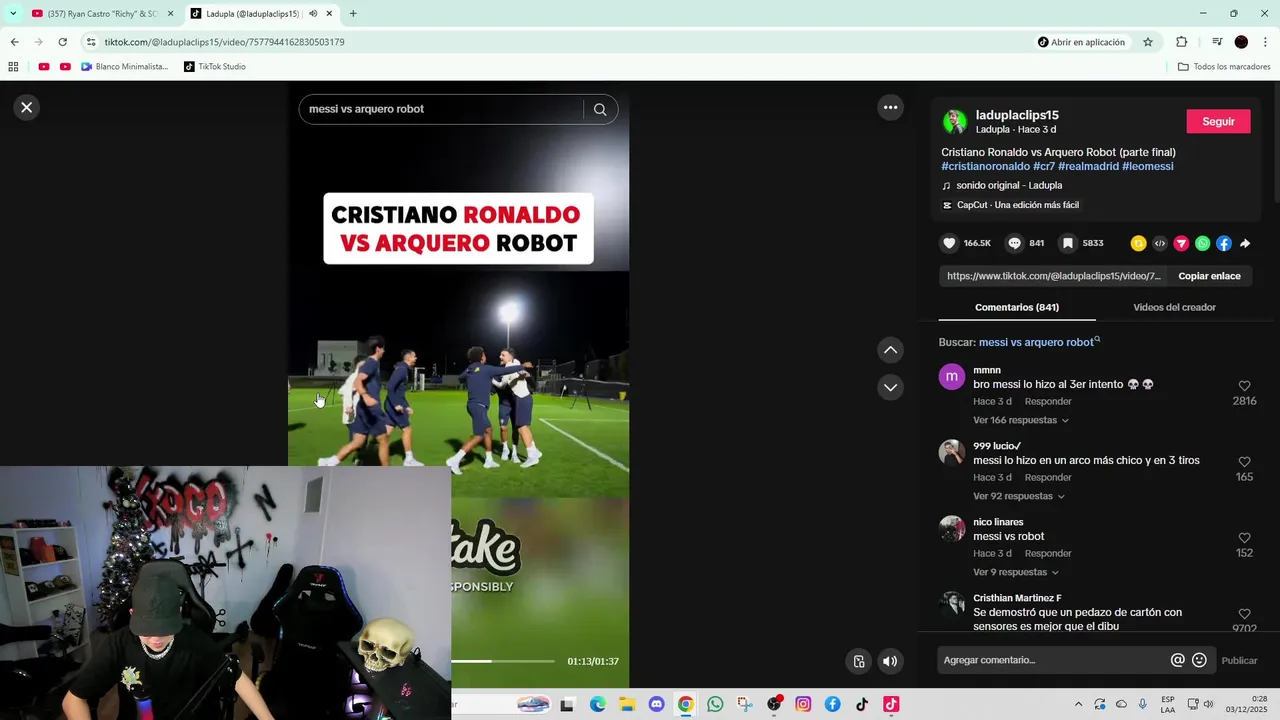Open mmnn commenter avatar
The image size is (1280, 720).
click(x=952, y=376)
